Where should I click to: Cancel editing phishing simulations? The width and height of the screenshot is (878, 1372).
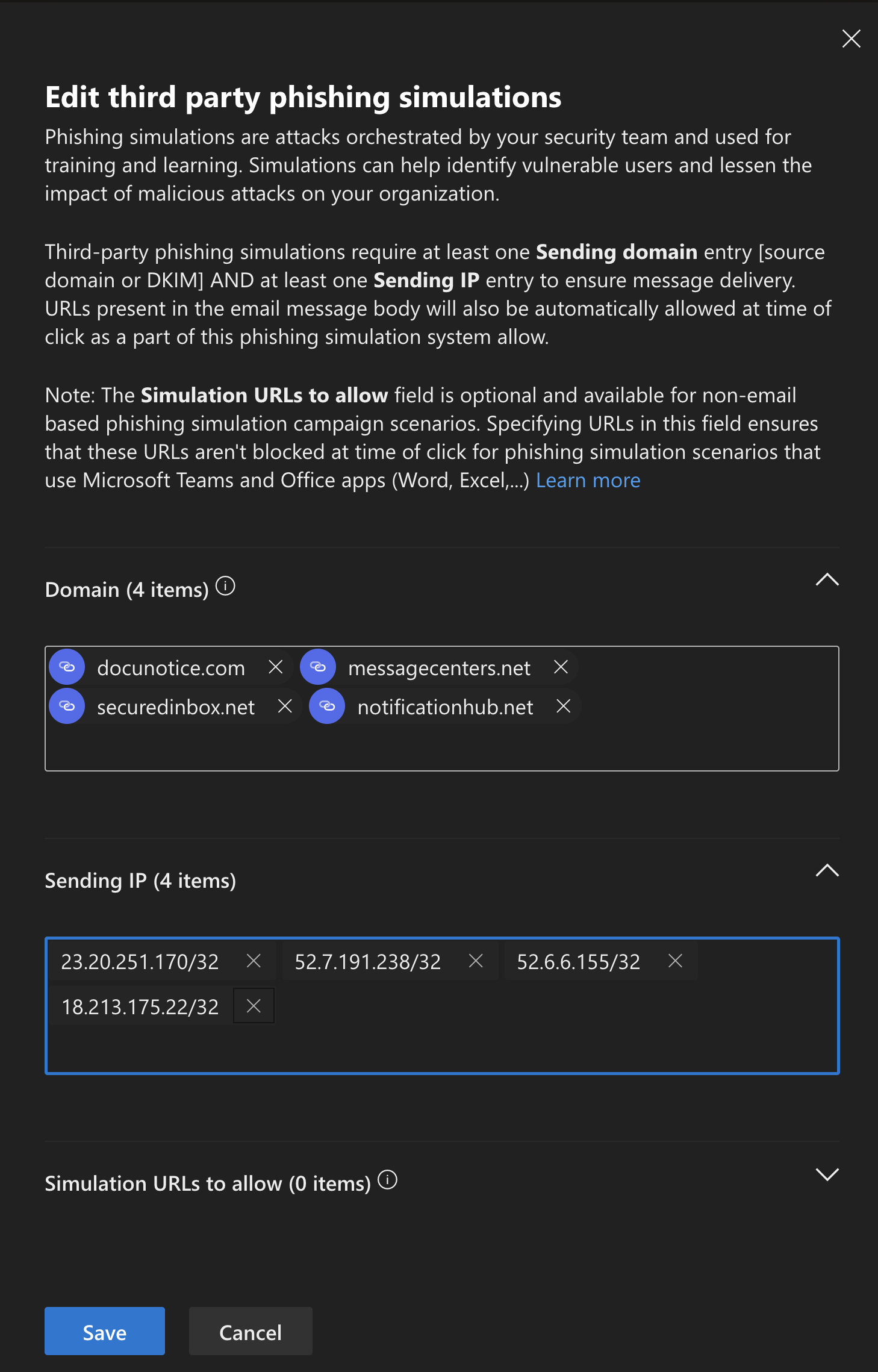pyautogui.click(x=251, y=1331)
